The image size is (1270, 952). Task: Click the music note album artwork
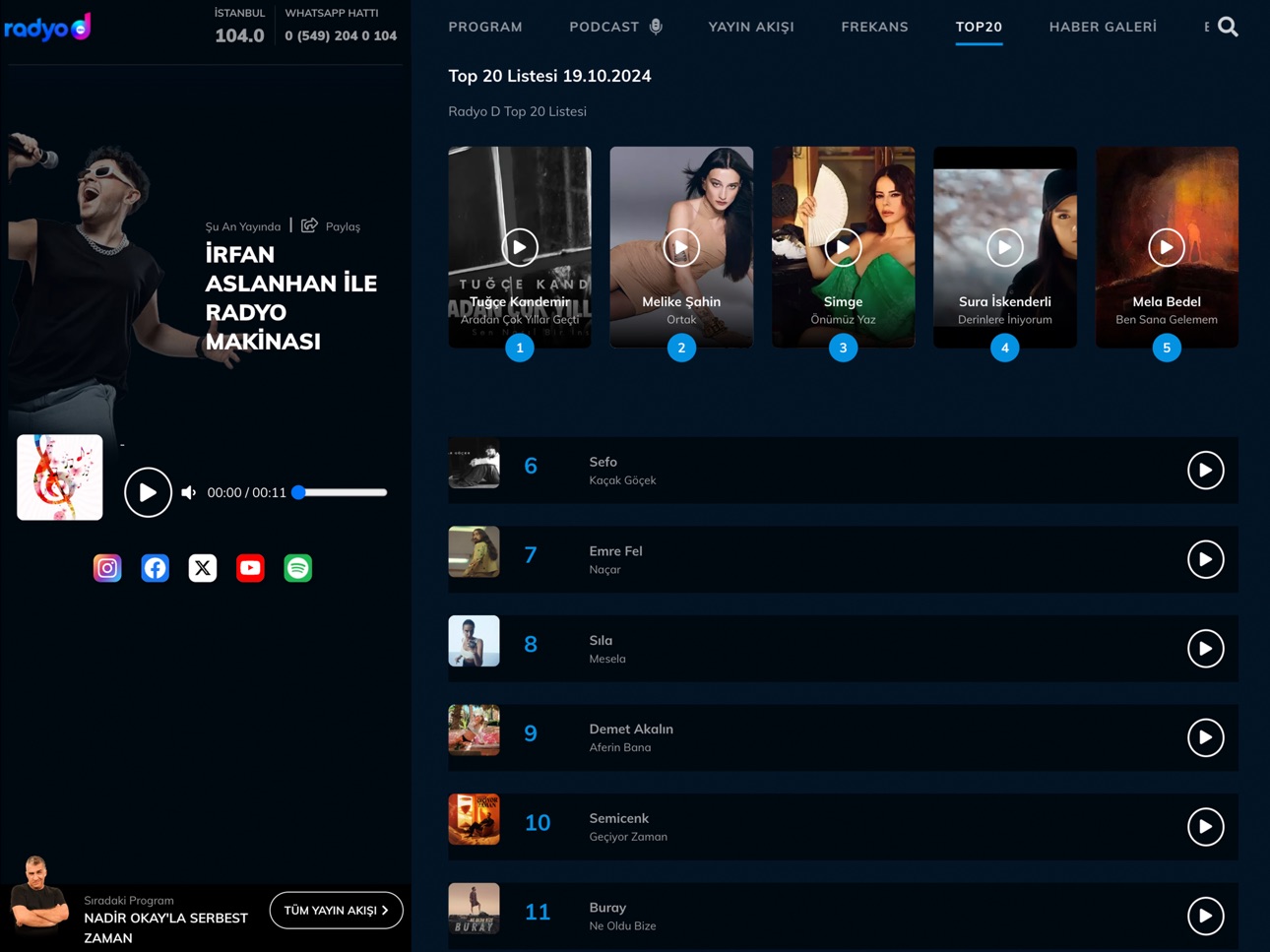(60, 477)
